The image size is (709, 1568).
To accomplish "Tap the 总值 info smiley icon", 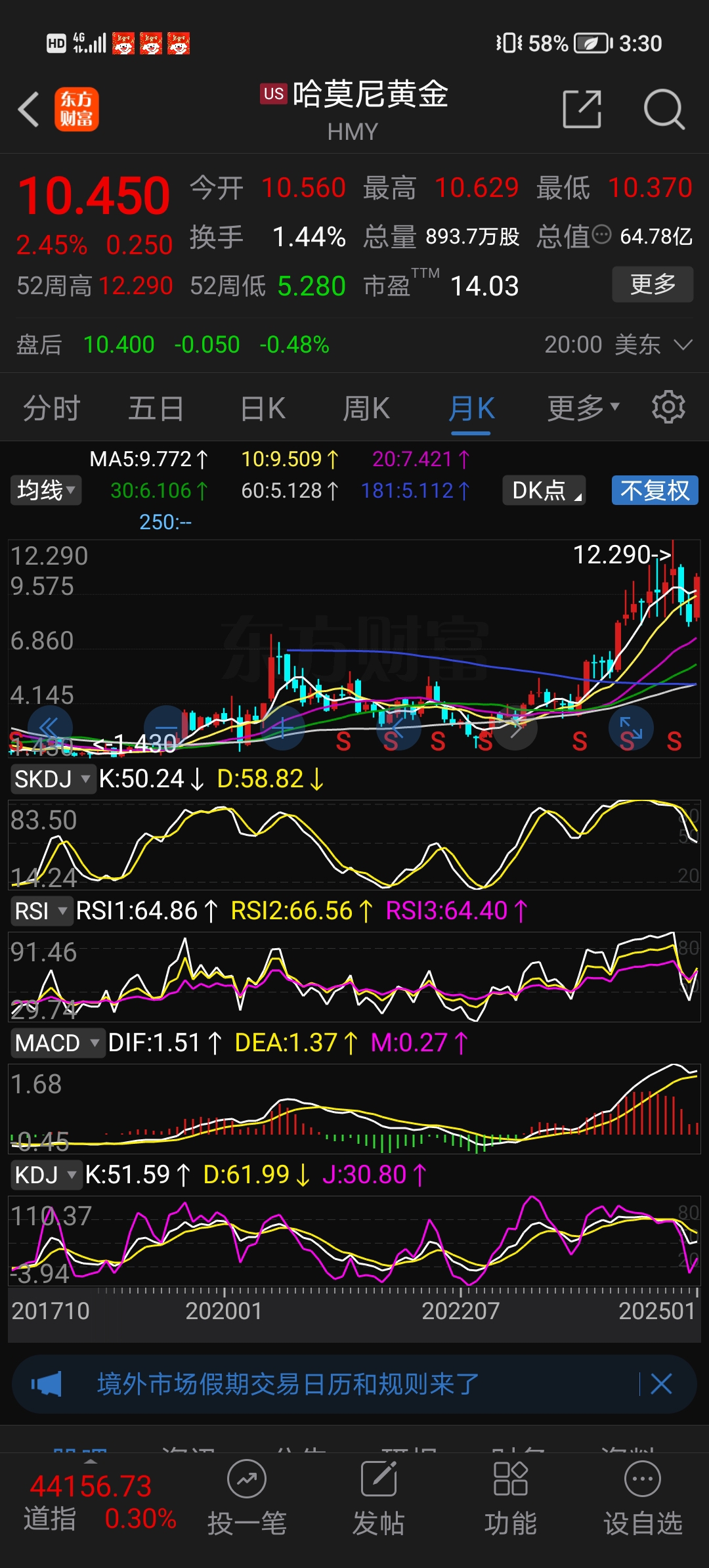I will [x=601, y=235].
